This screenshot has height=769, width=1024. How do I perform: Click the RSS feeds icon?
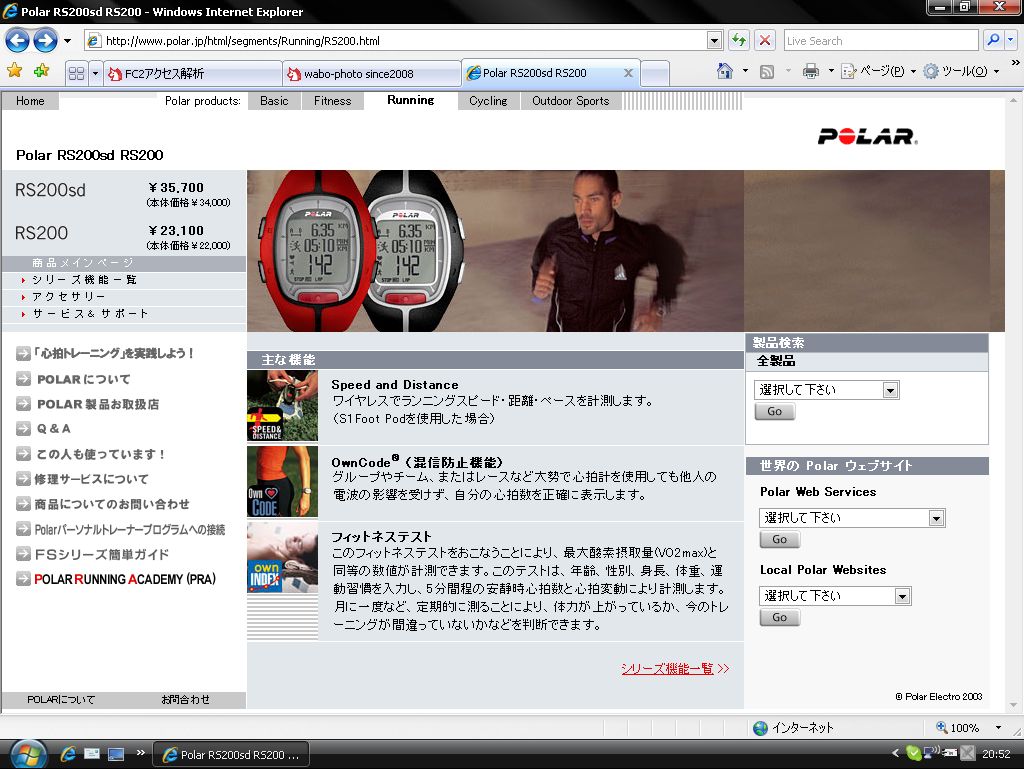coord(767,71)
